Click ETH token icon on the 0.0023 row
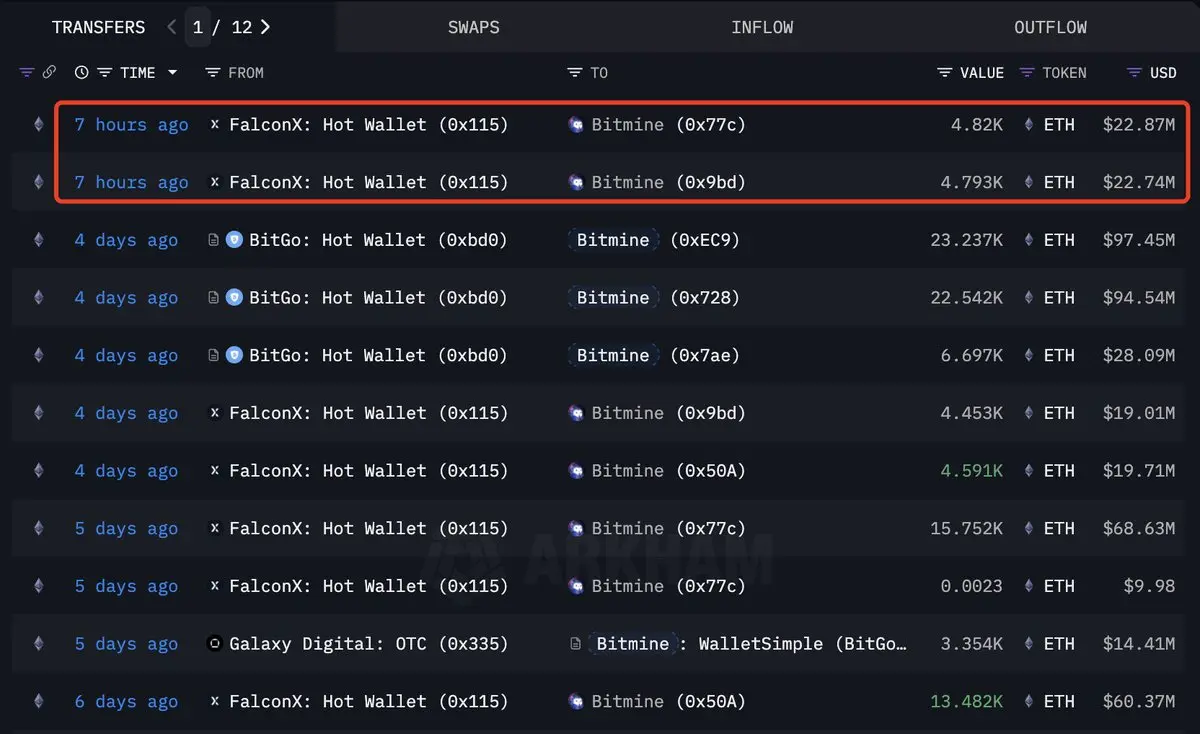1200x734 pixels. (1029, 586)
